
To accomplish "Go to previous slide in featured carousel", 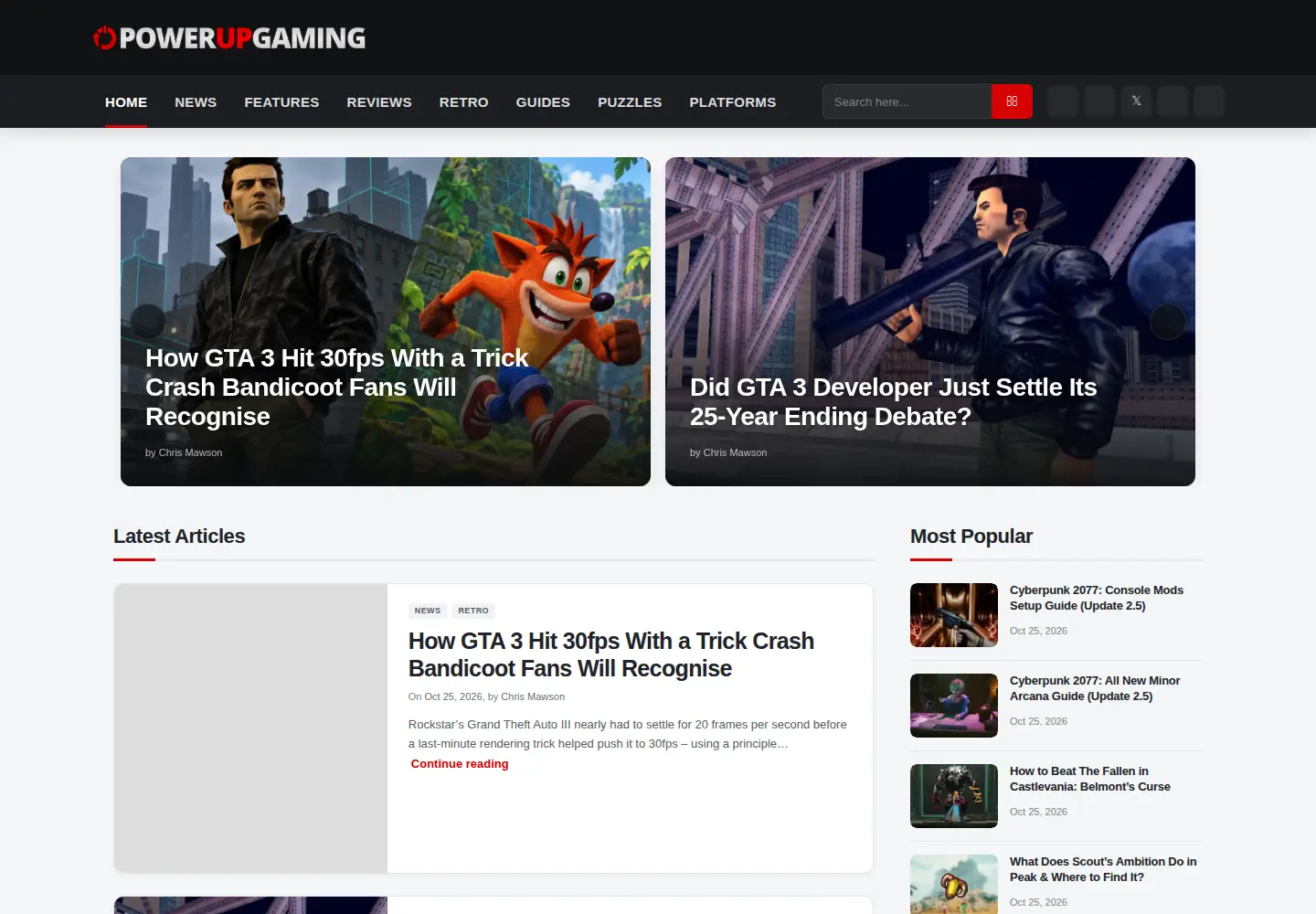I will 148,321.
